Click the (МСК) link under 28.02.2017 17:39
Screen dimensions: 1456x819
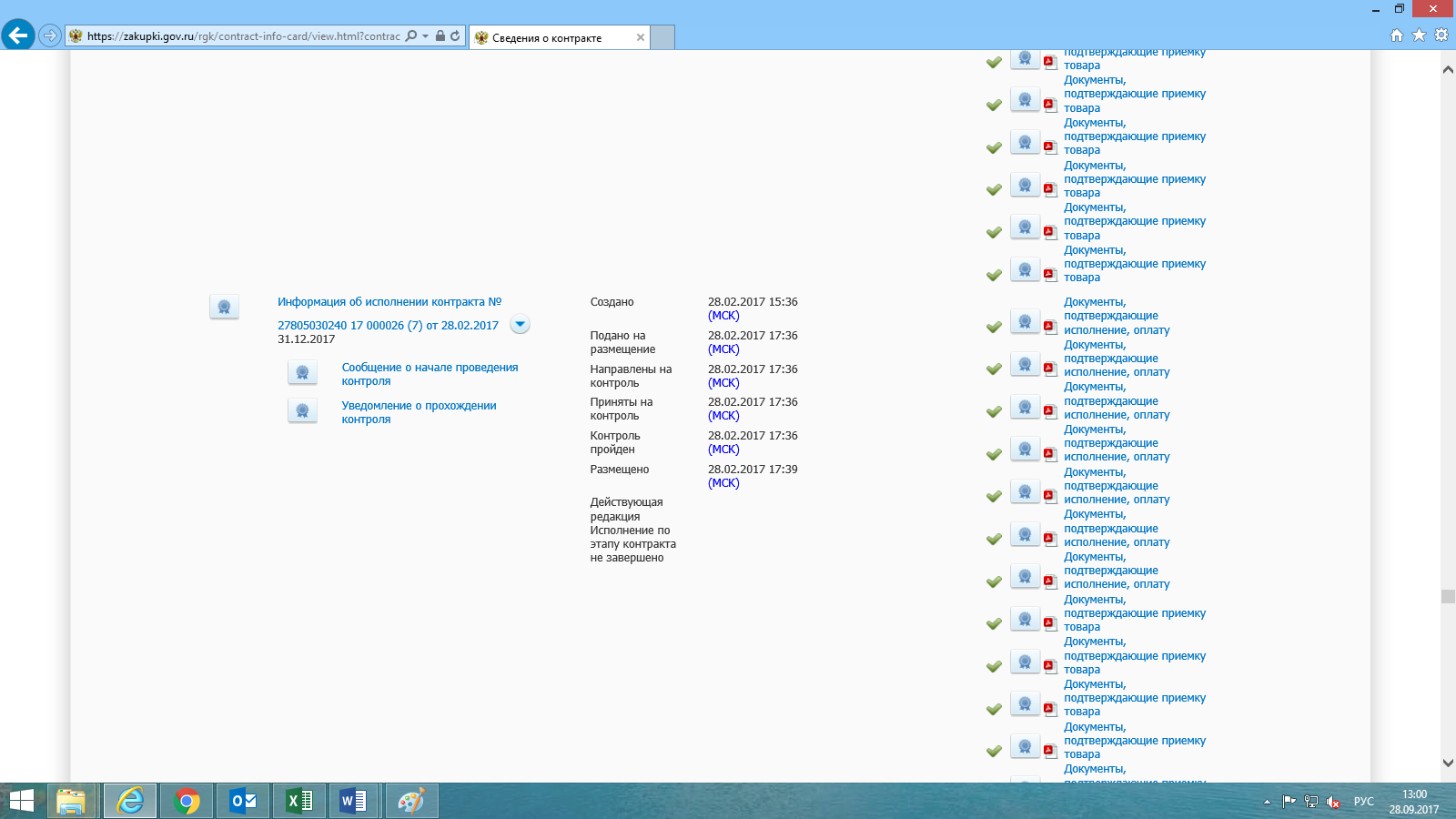tap(723, 483)
